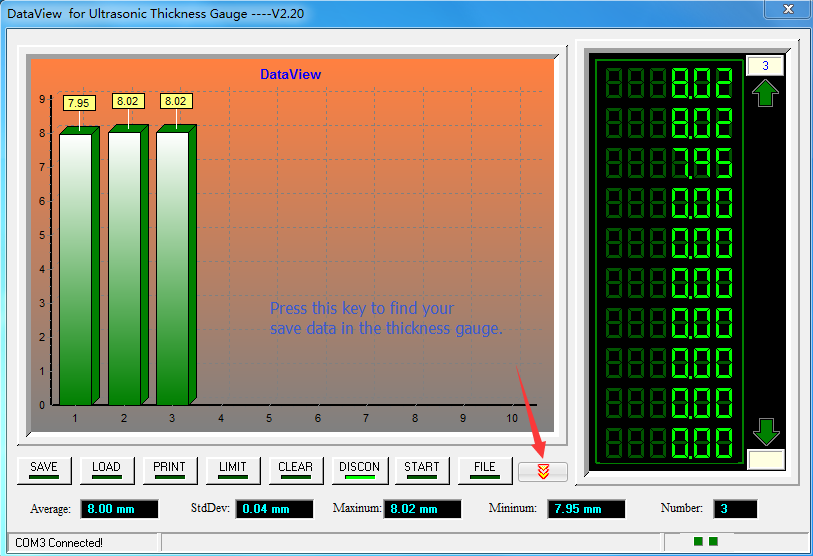Open the PRINT function
The width and height of the screenshot is (813, 556).
pyautogui.click(x=170, y=470)
